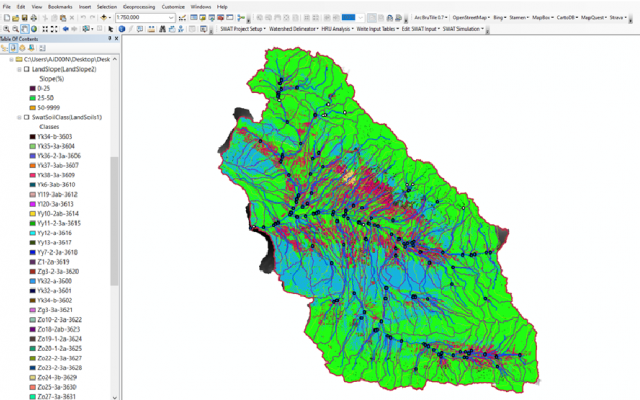Open SWAT Simulation dropdown
The width and height of the screenshot is (640, 400).
click(x=463, y=29)
